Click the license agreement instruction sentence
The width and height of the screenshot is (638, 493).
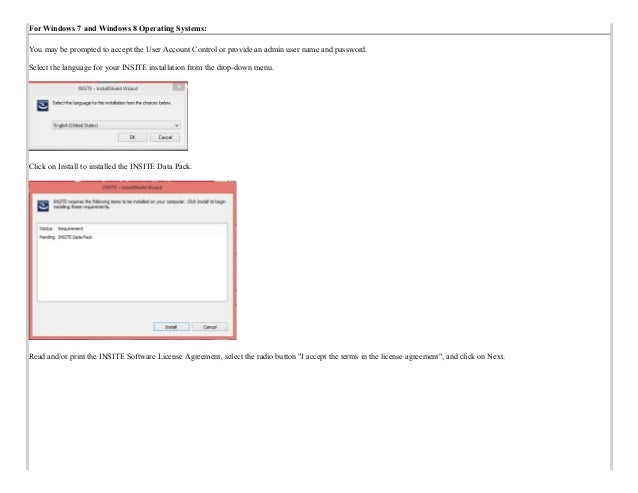pos(267,356)
